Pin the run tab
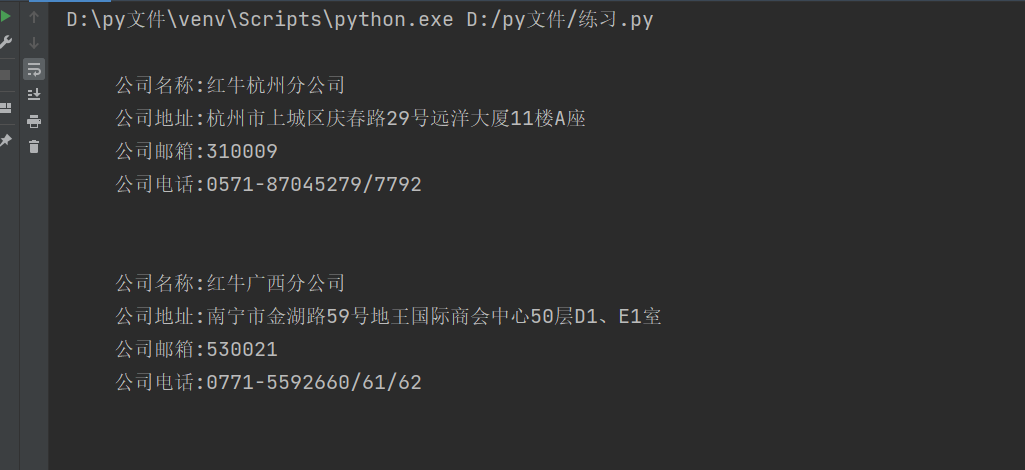 pos(5,141)
